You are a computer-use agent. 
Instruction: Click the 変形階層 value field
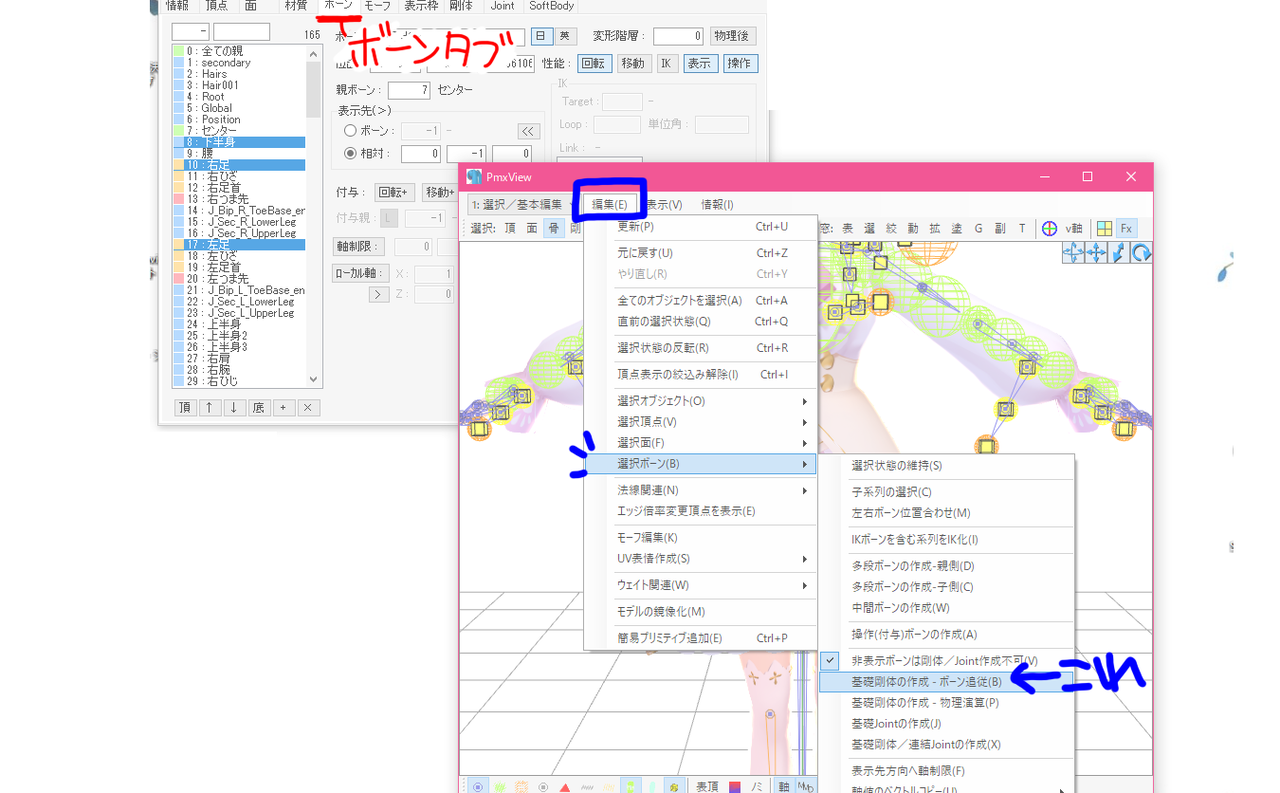coord(678,36)
